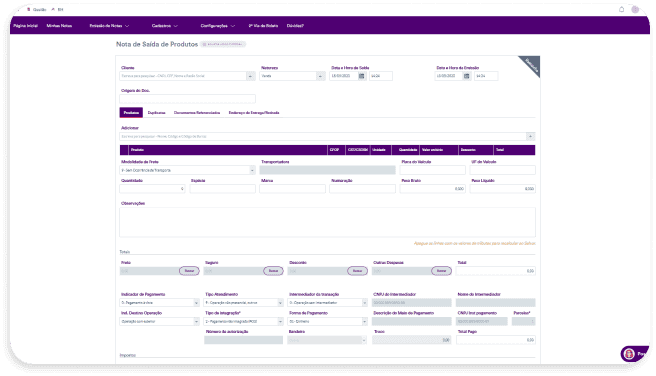Image resolution: width=656 pixels, height=376 pixels.
Task: Expand the Cadastros menu
Action: point(164,26)
